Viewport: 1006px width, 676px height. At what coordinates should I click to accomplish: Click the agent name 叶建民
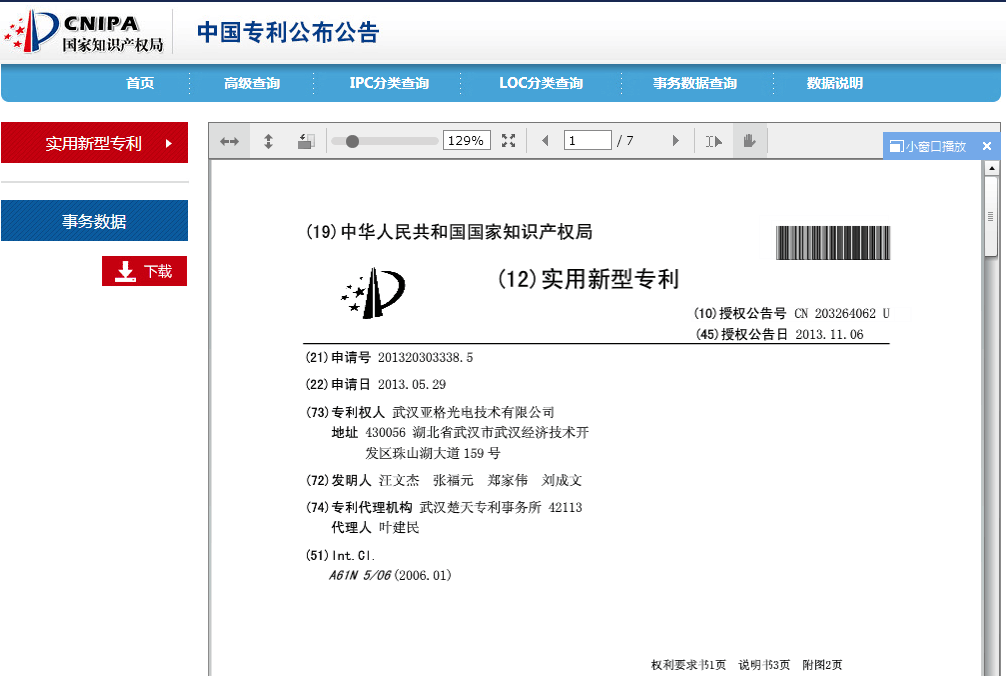(x=398, y=527)
